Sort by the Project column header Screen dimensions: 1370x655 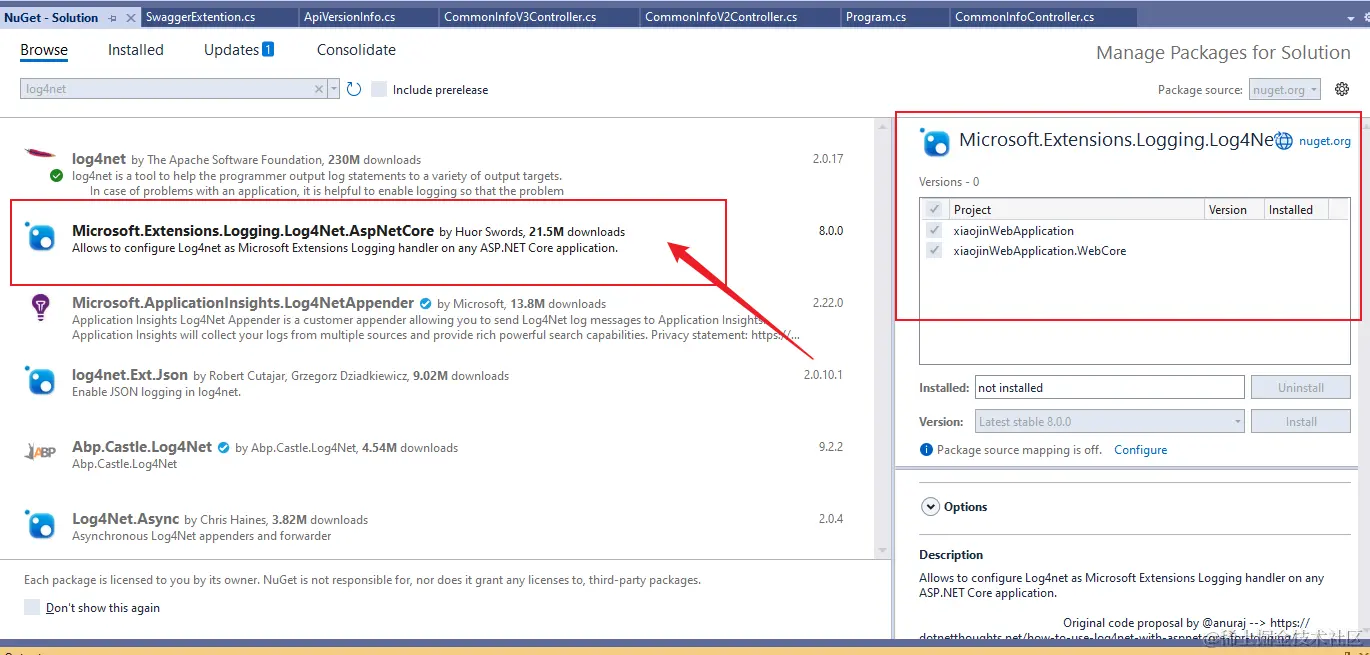tap(1076, 209)
